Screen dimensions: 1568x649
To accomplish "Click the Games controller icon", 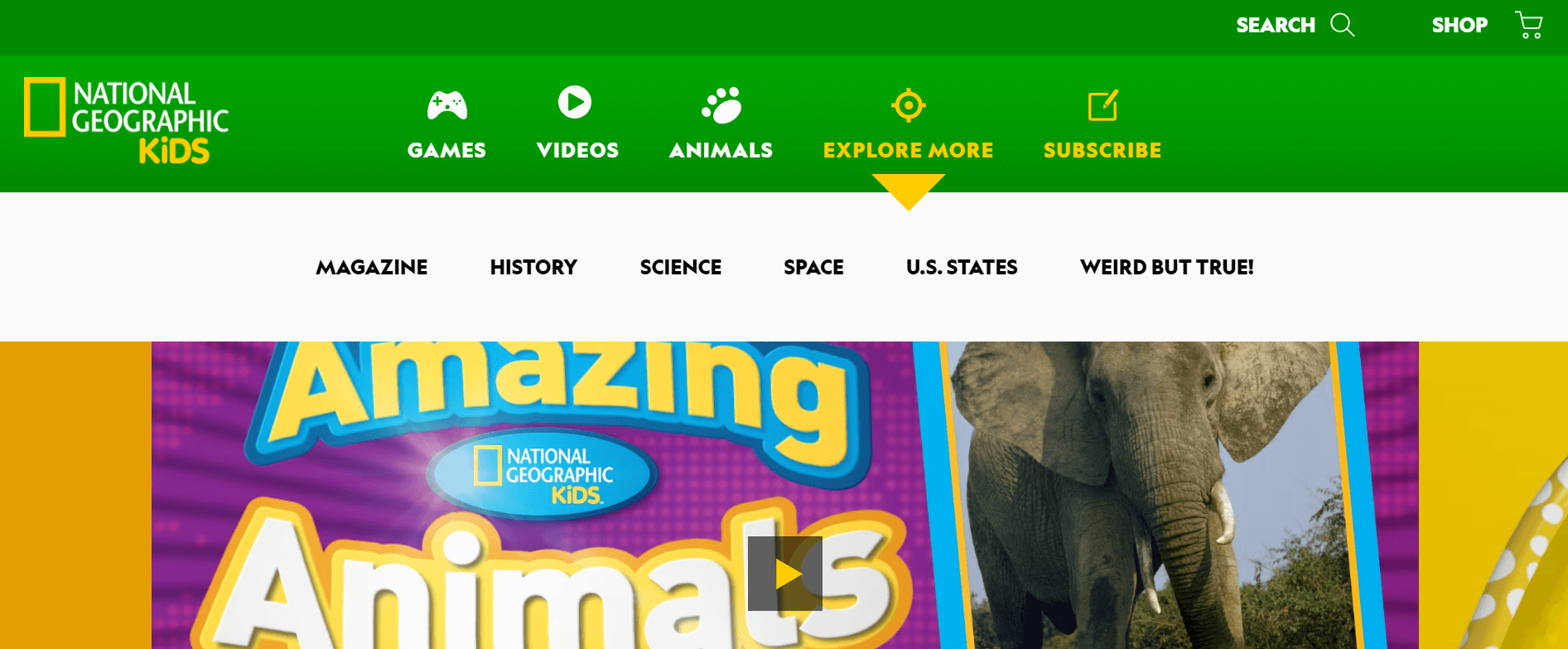I will click(446, 105).
